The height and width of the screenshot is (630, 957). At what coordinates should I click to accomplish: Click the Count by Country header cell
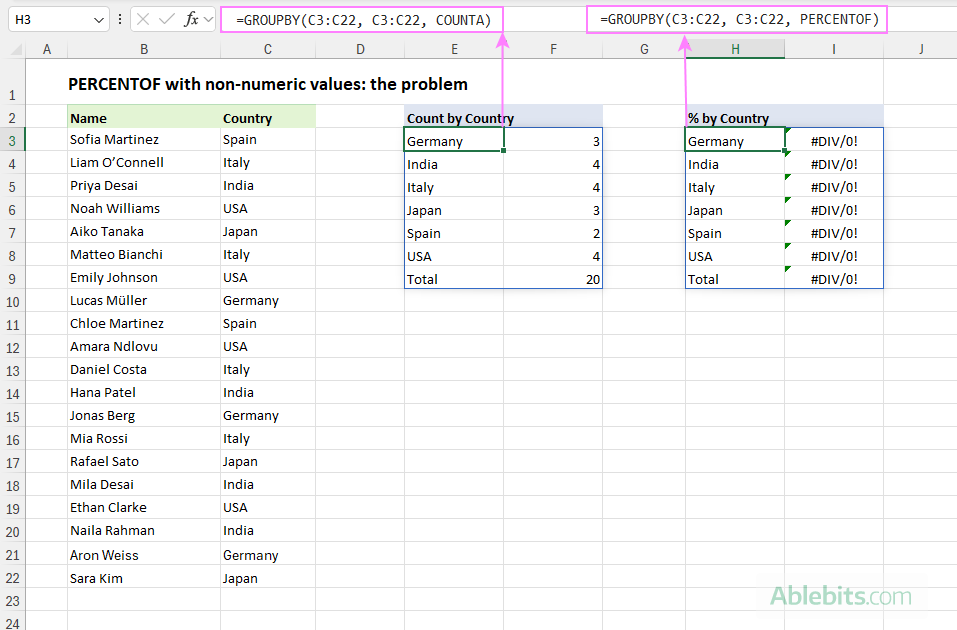tap(459, 117)
